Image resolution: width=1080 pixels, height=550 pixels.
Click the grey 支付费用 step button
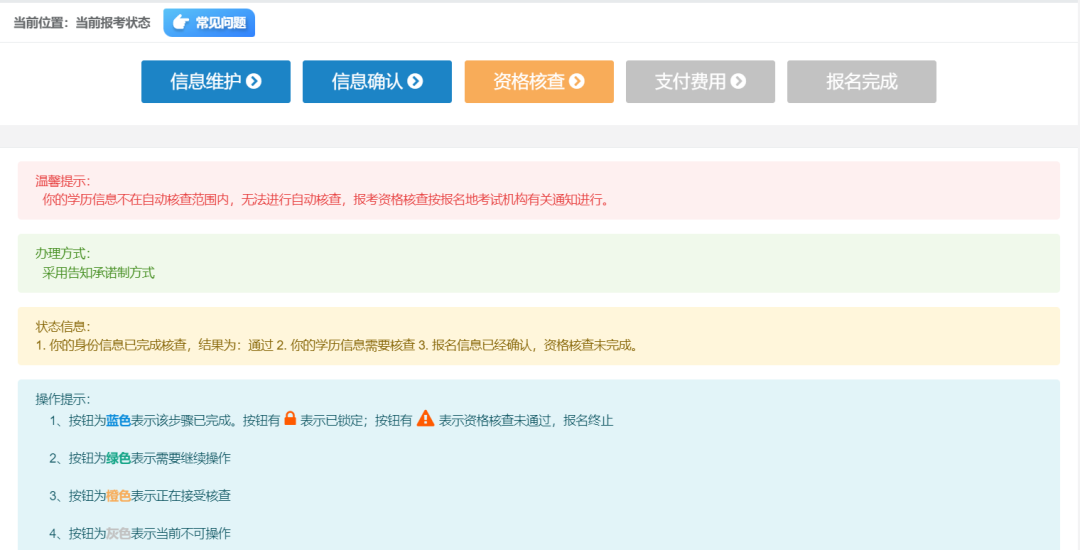(x=700, y=81)
